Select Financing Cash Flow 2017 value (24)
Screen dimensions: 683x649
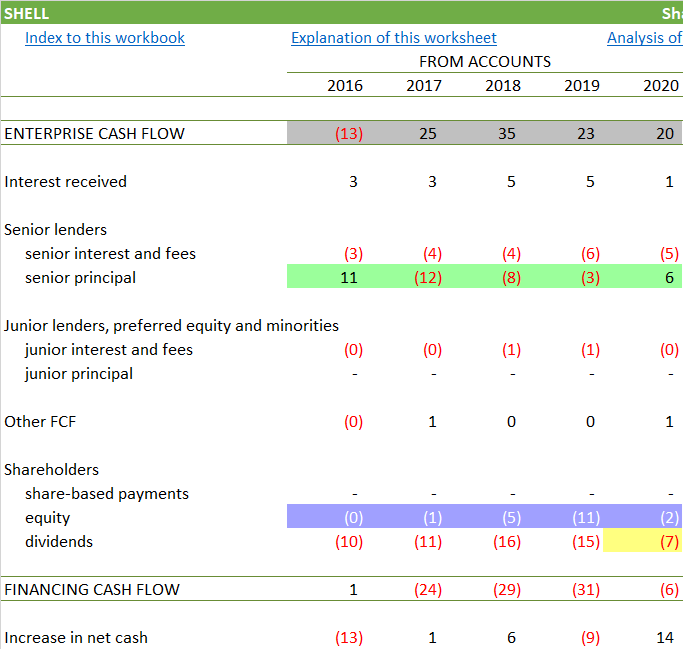click(x=428, y=589)
